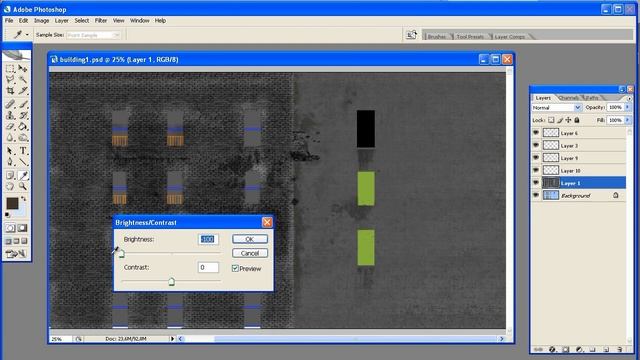This screenshot has height=360, width=640.
Task: Click the switch foreground/background colors arrow
Action: pos(24,199)
